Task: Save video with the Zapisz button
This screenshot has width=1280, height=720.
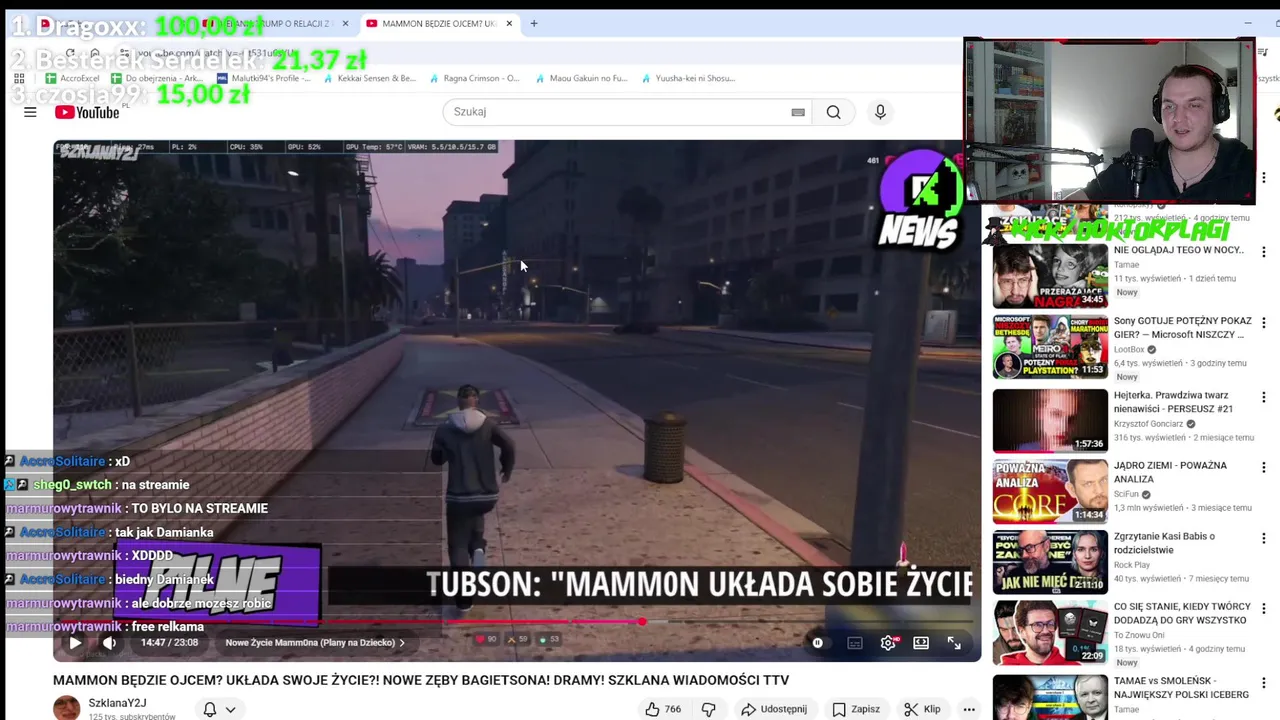Action: pos(856,709)
